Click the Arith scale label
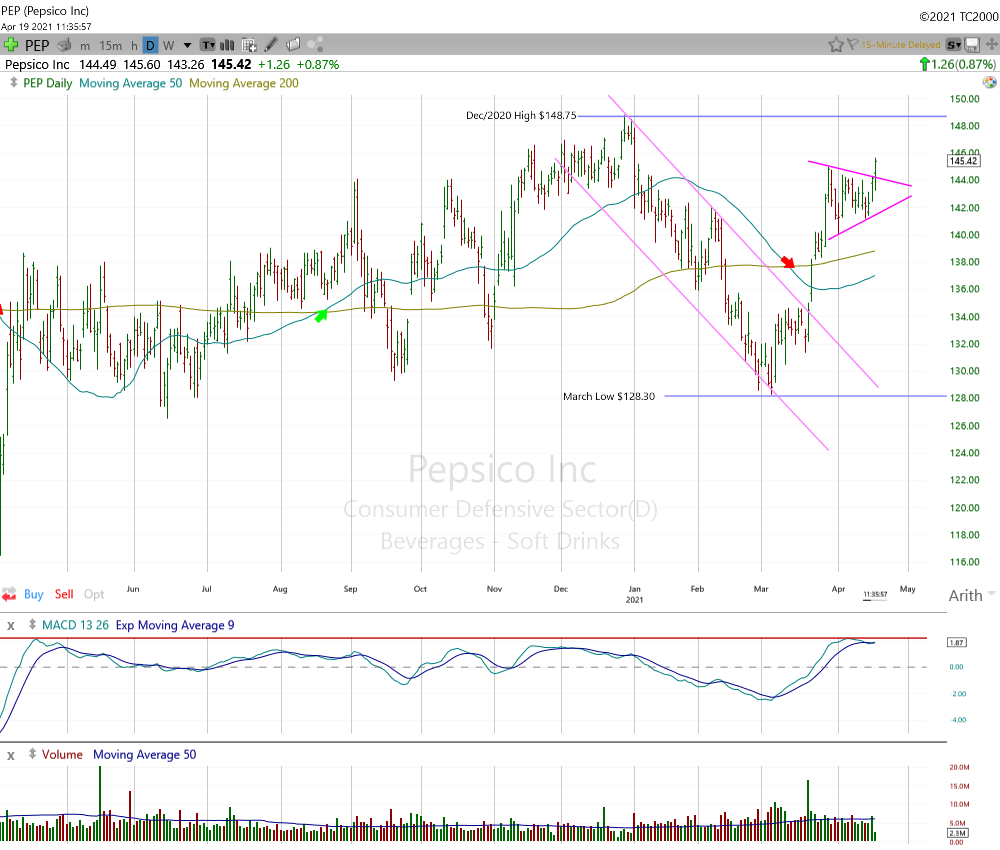This screenshot has width=1000, height=850. [965, 596]
